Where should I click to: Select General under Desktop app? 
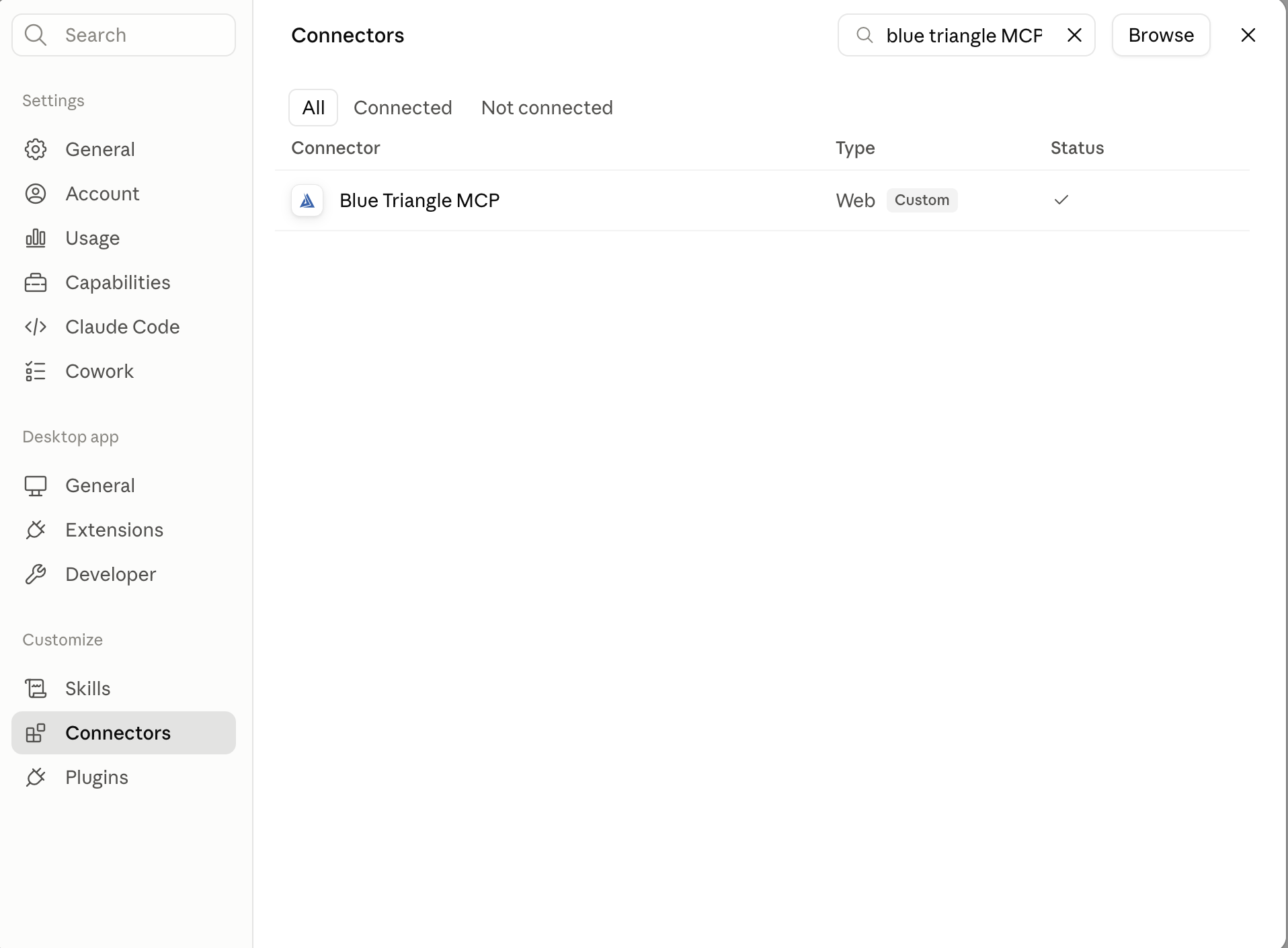(124, 485)
